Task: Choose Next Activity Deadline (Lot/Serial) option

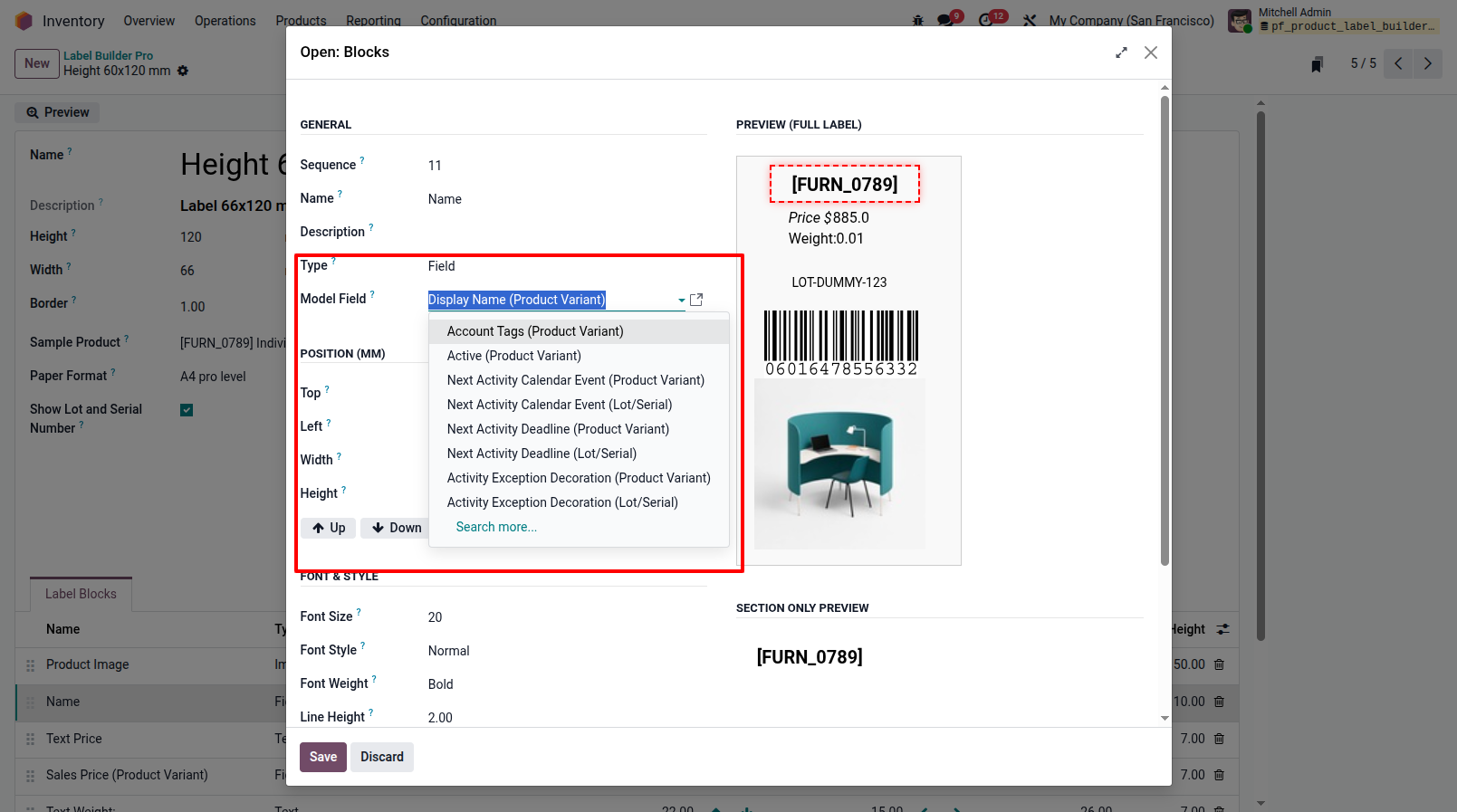Action: click(542, 454)
